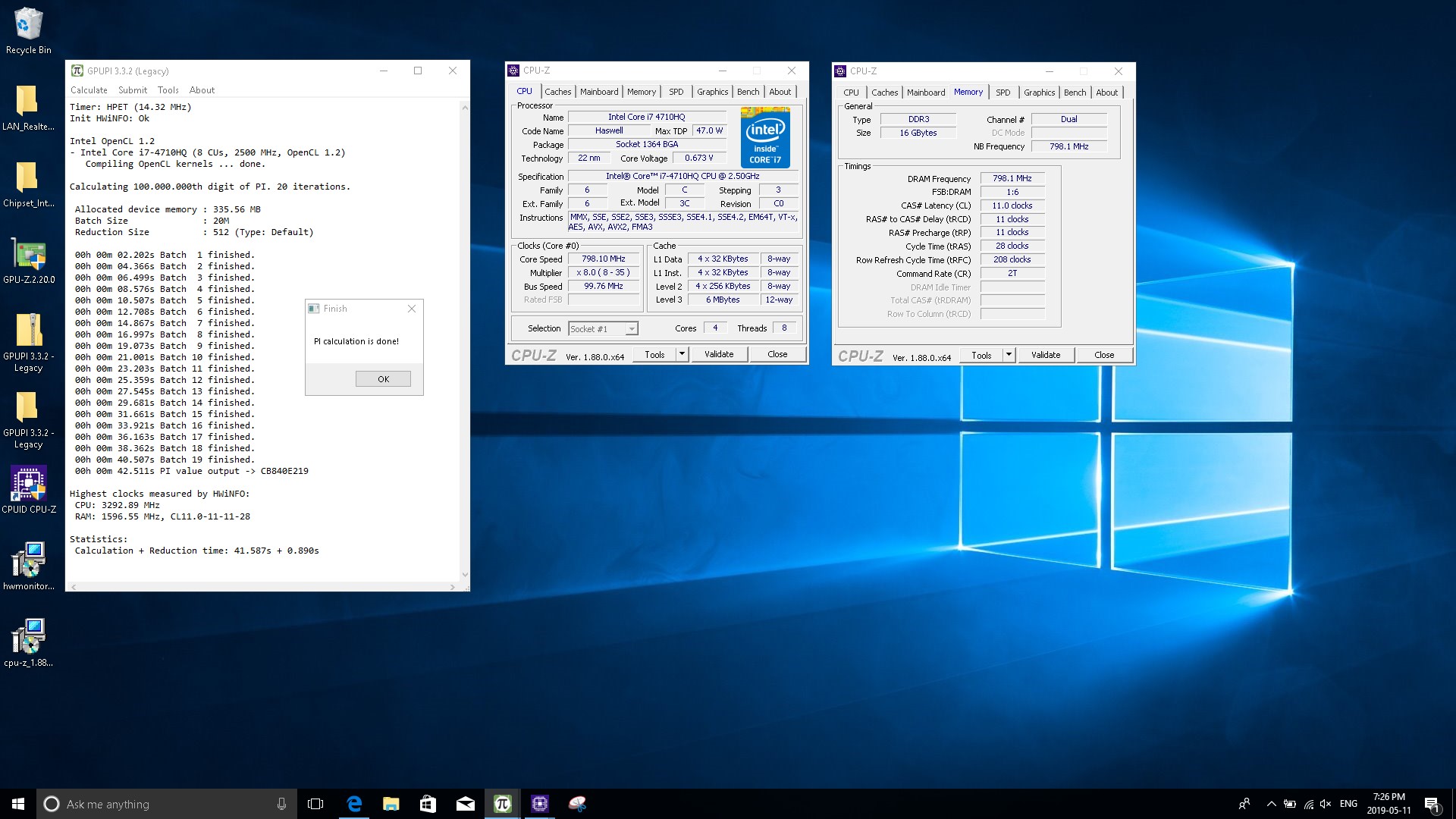
Task: Click the Paint taskbar icon
Action: (577, 804)
